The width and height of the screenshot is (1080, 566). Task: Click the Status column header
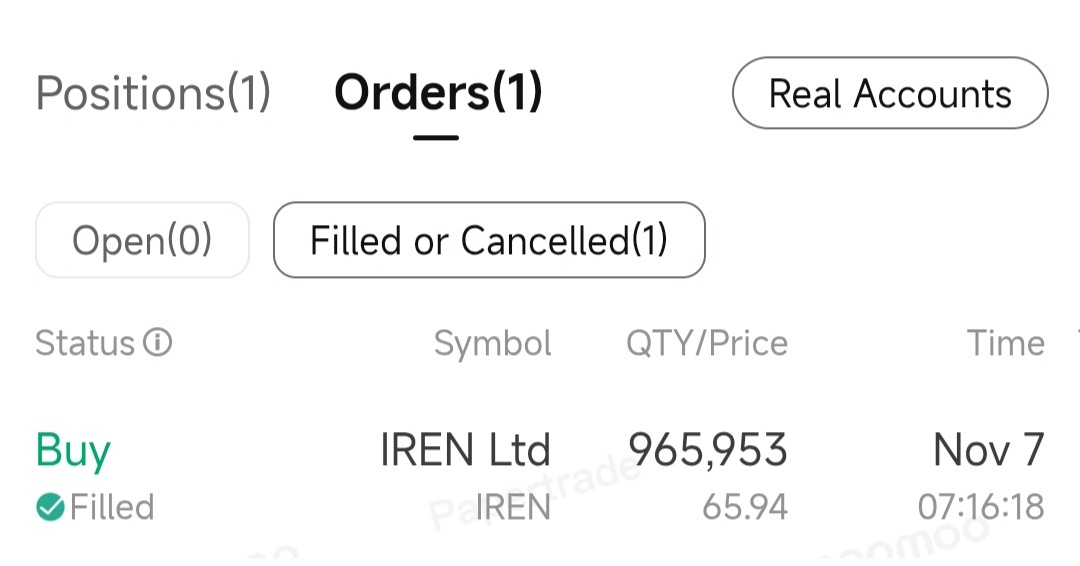tap(85, 342)
